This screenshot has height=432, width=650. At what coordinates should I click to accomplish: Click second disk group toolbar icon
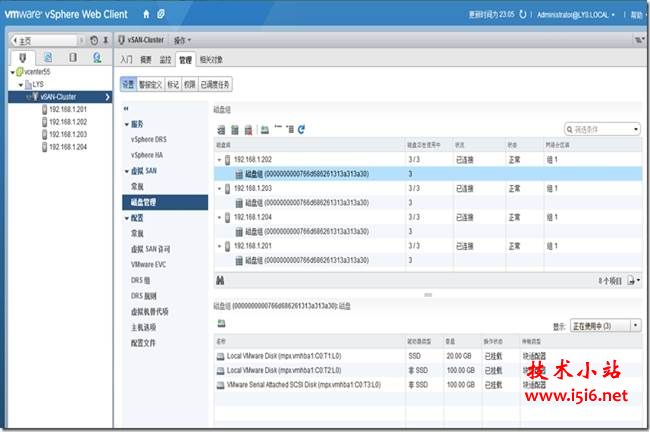point(235,130)
